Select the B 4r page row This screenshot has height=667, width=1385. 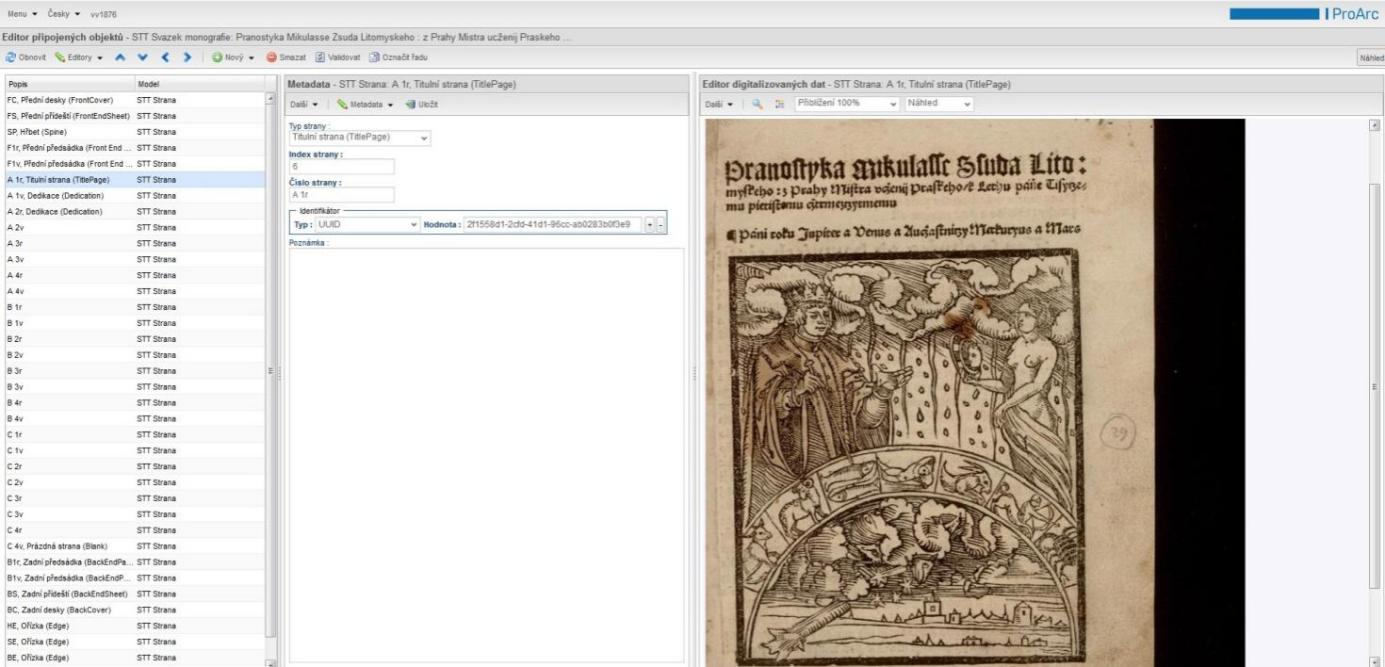click(134, 402)
